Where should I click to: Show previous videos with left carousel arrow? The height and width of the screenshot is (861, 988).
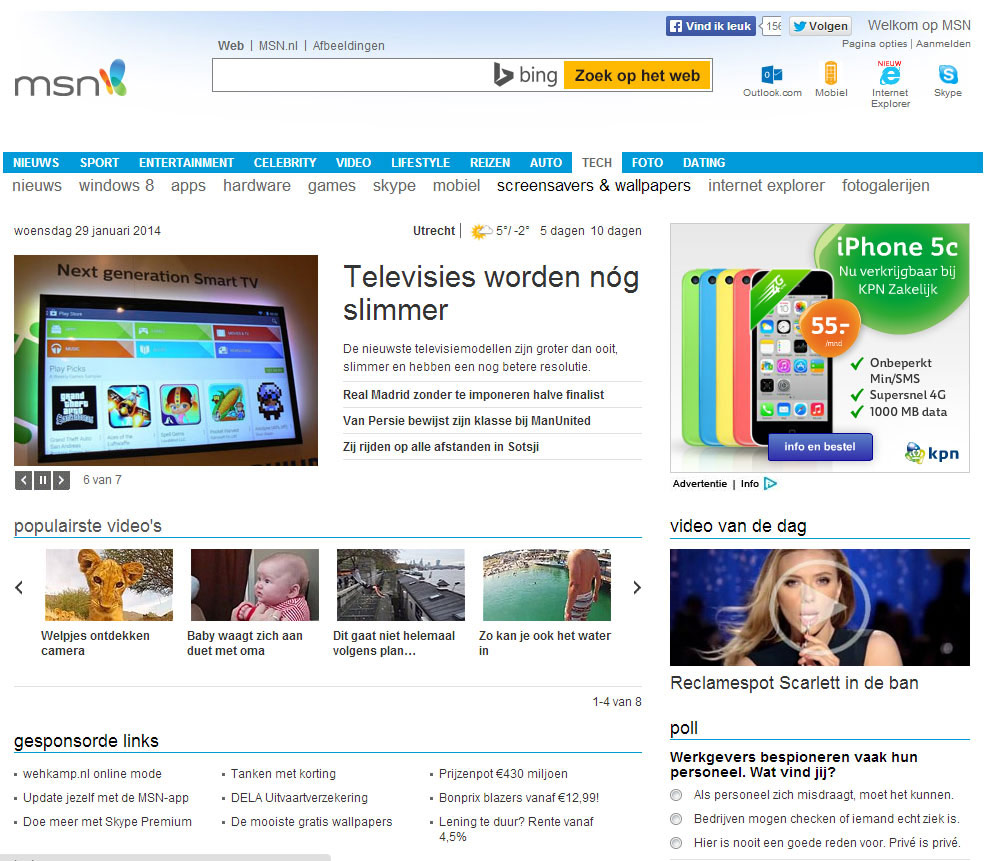tap(19, 588)
